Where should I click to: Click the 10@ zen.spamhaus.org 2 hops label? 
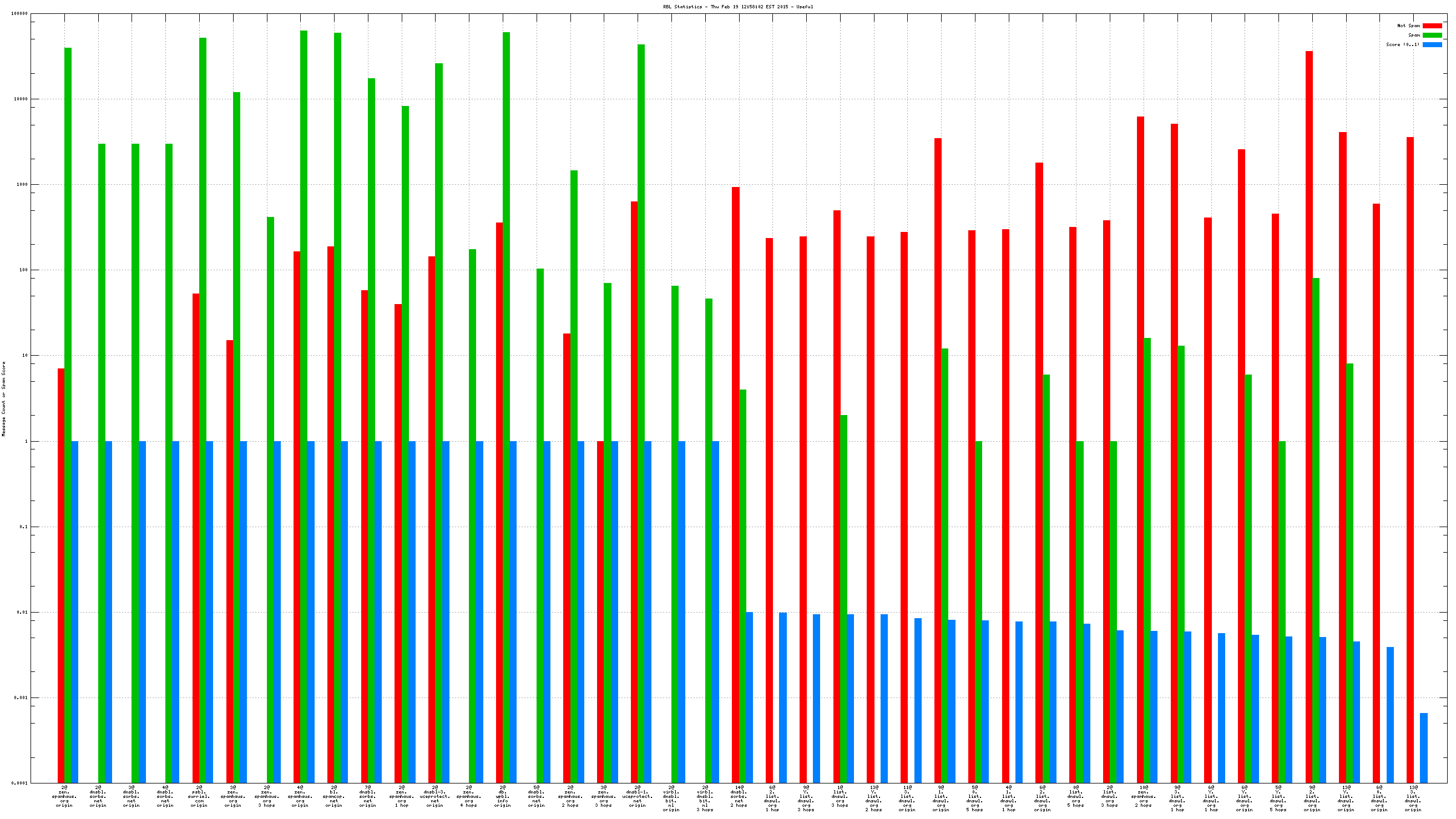(1144, 796)
